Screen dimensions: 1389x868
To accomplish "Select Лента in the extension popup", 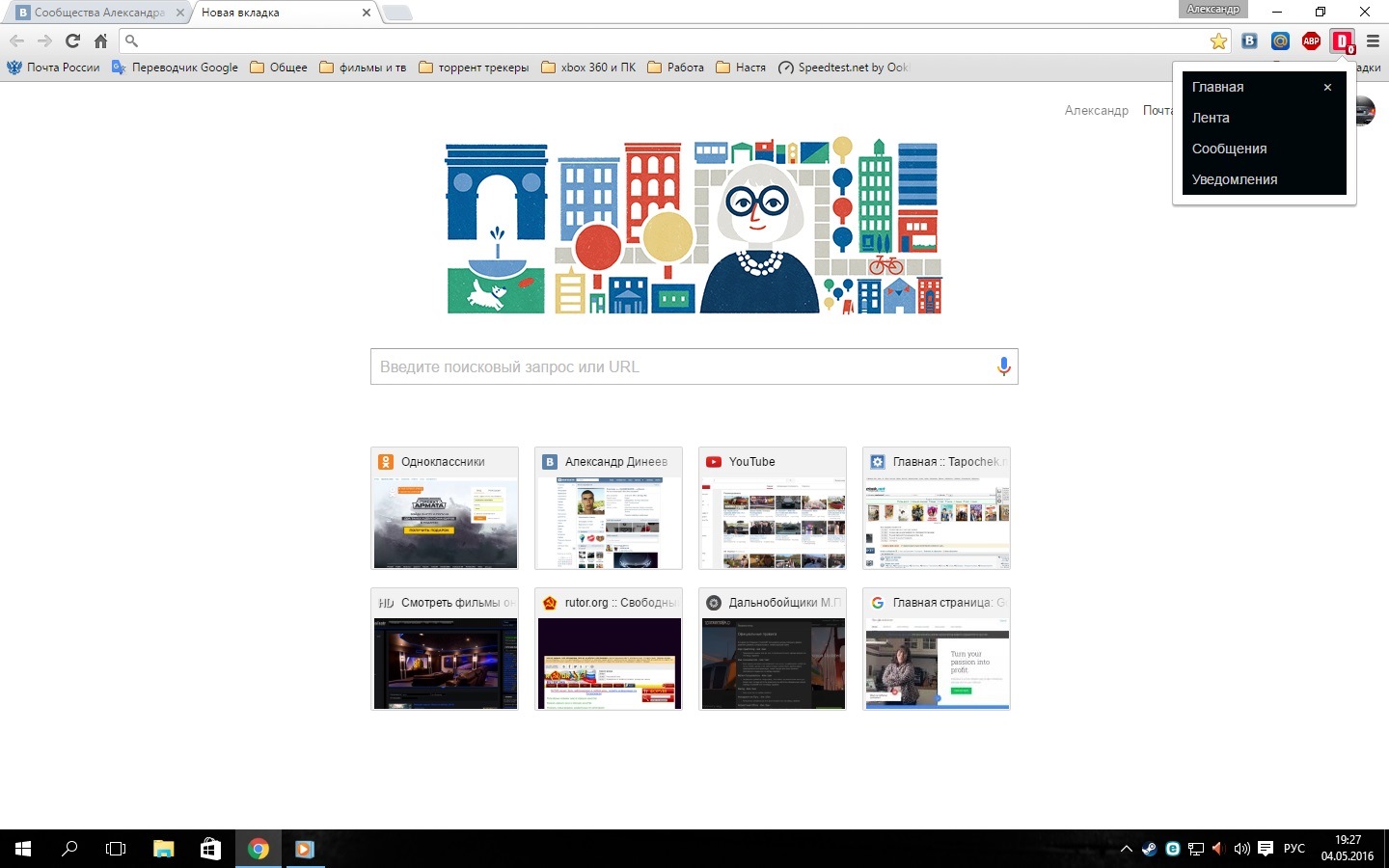I will [1212, 118].
